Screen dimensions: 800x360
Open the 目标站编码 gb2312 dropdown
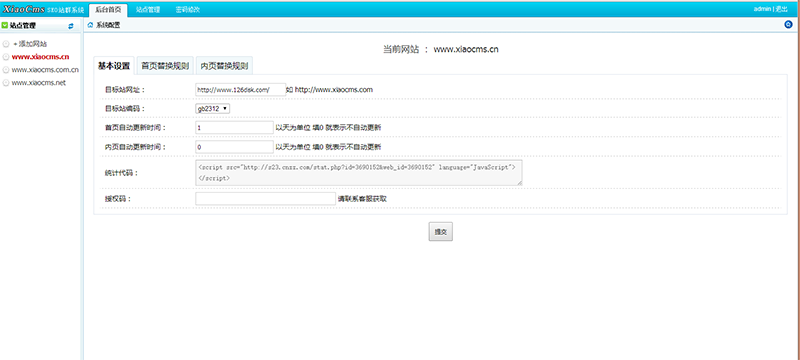point(212,109)
